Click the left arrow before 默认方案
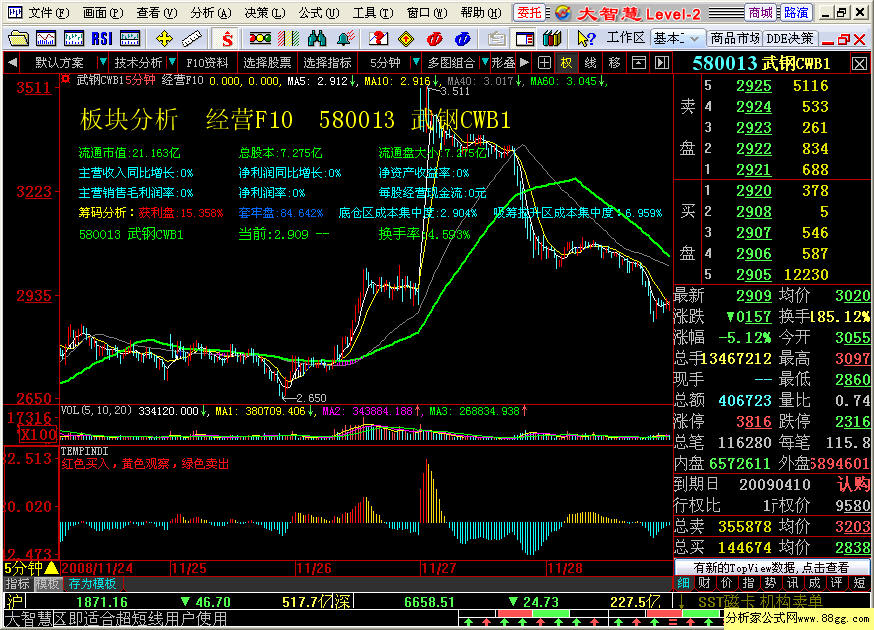This screenshot has height=630, width=874. [12, 62]
